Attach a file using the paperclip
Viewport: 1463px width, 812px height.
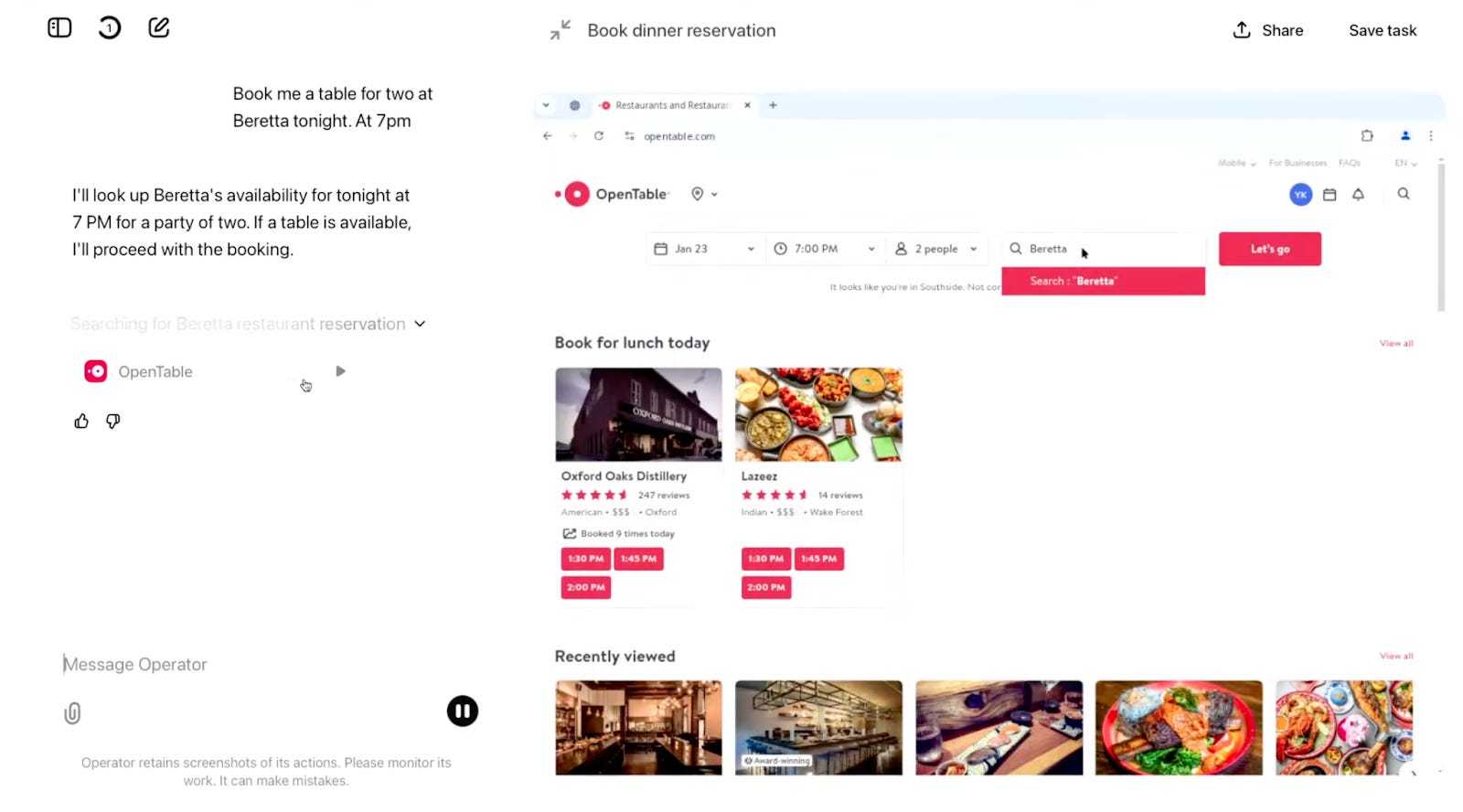pyautogui.click(x=72, y=712)
